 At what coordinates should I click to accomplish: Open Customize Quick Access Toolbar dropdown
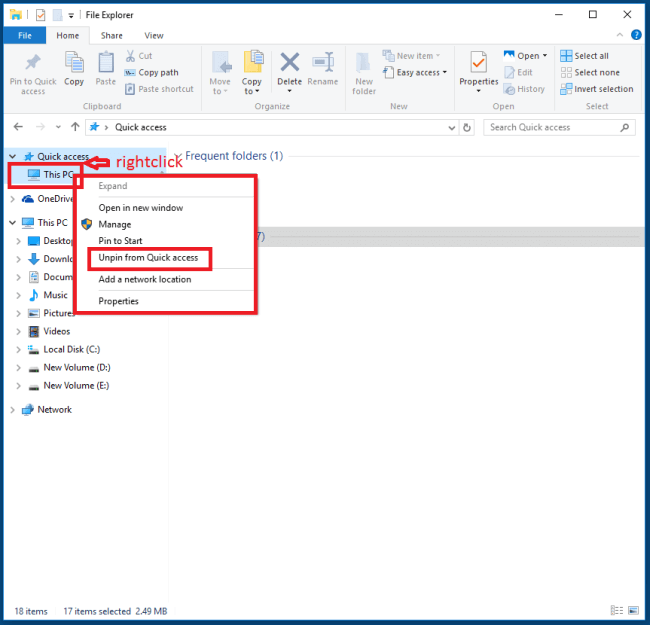[71, 16]
